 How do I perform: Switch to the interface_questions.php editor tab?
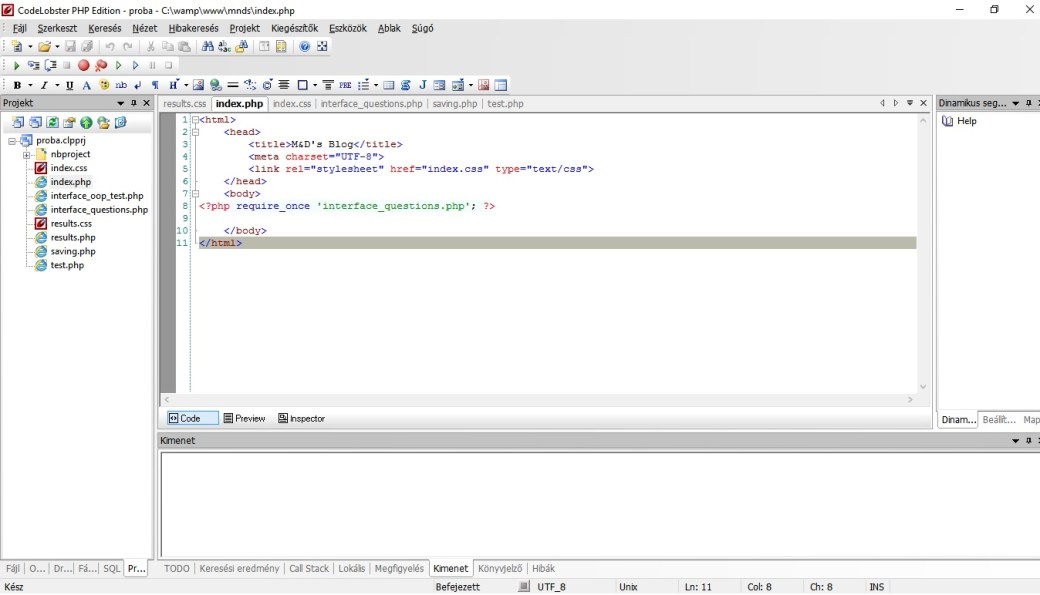371,104
